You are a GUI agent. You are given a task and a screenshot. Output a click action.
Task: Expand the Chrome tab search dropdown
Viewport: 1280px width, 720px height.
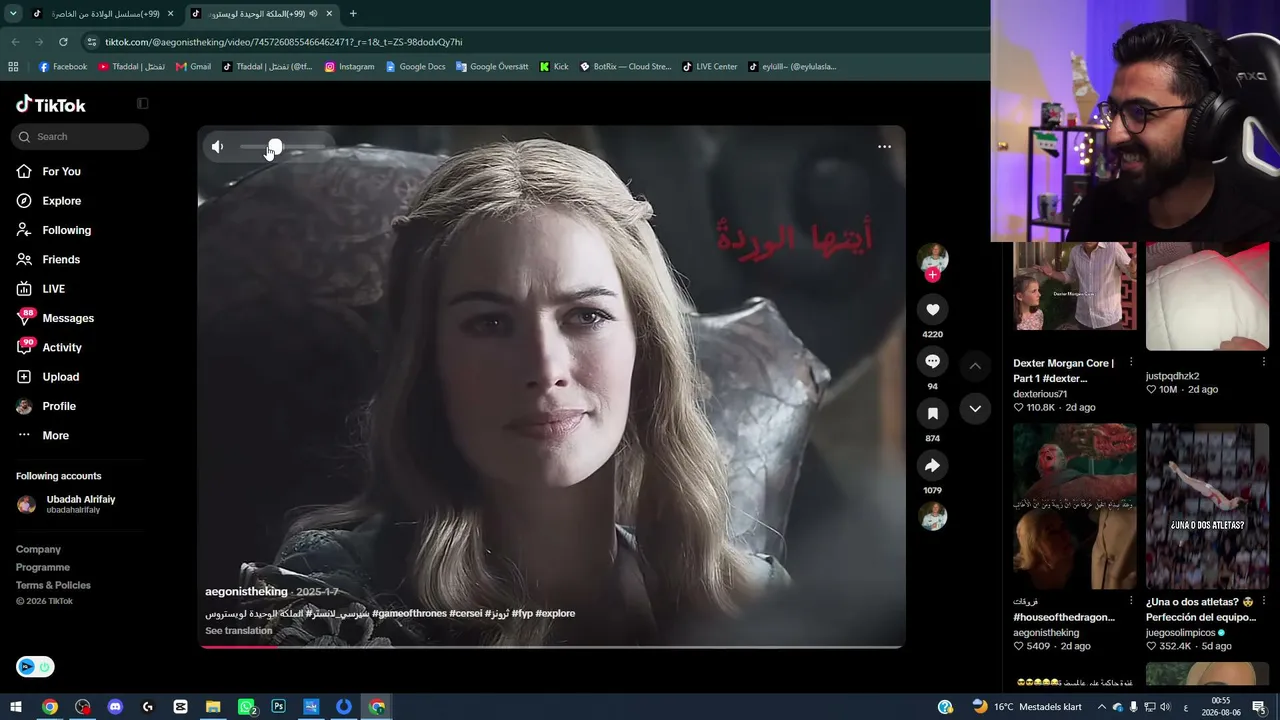click(x=13, y=14)
